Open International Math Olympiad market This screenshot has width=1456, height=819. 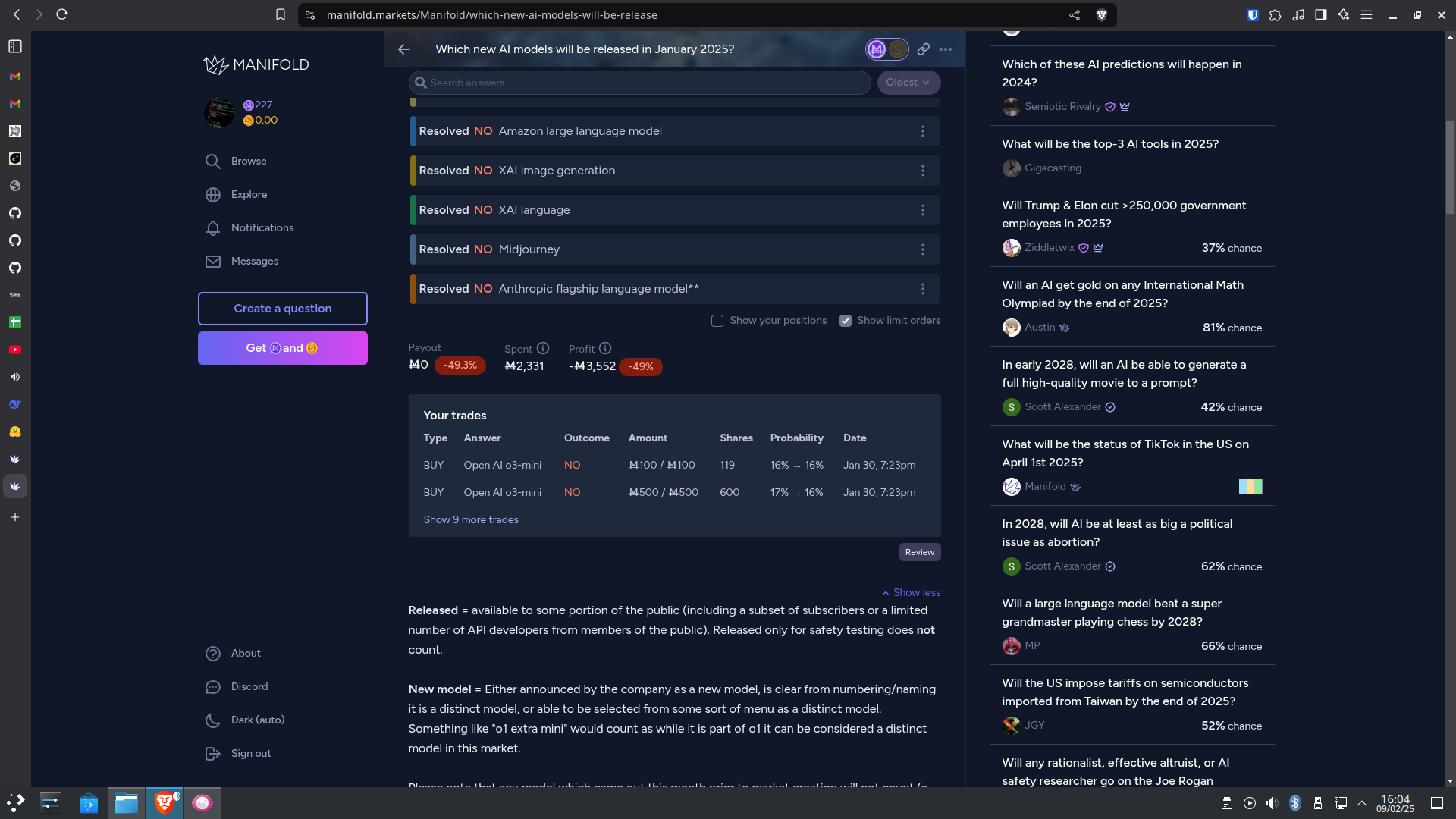(1122, 294)
